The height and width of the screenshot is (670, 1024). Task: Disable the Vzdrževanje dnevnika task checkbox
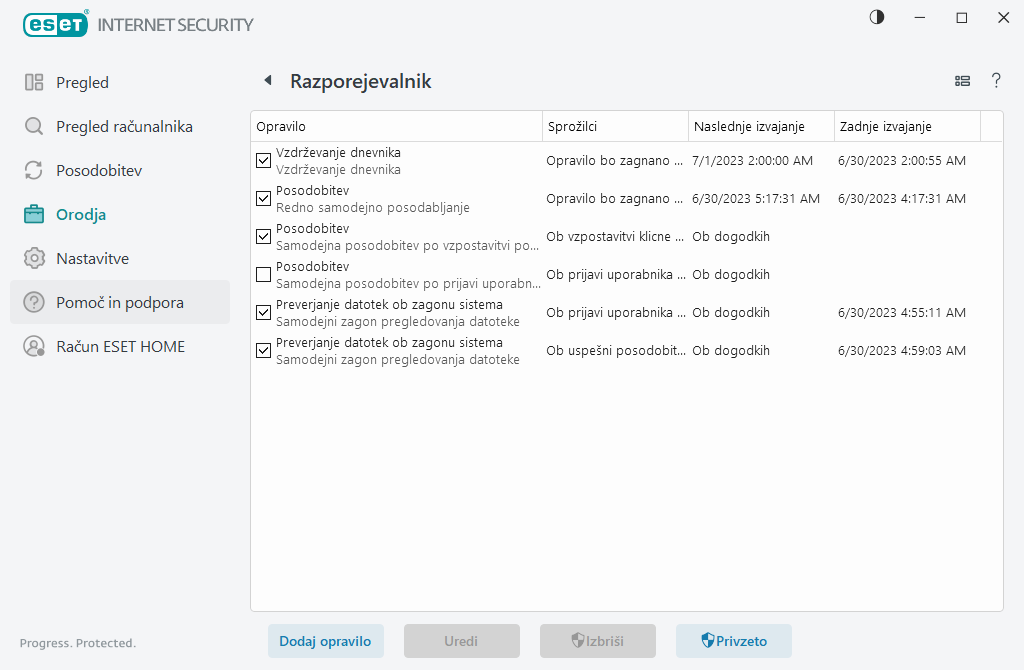[x=264, y=160]
